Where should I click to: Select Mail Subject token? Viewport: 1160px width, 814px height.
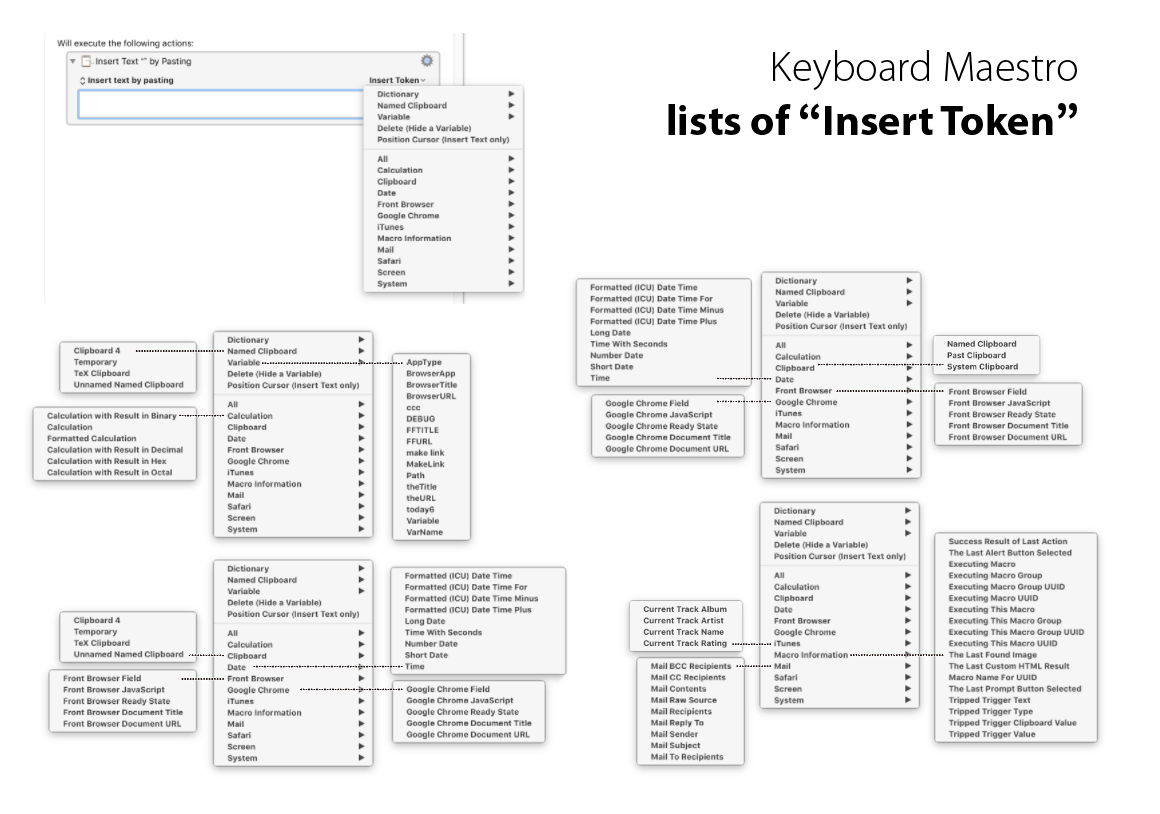675,745
